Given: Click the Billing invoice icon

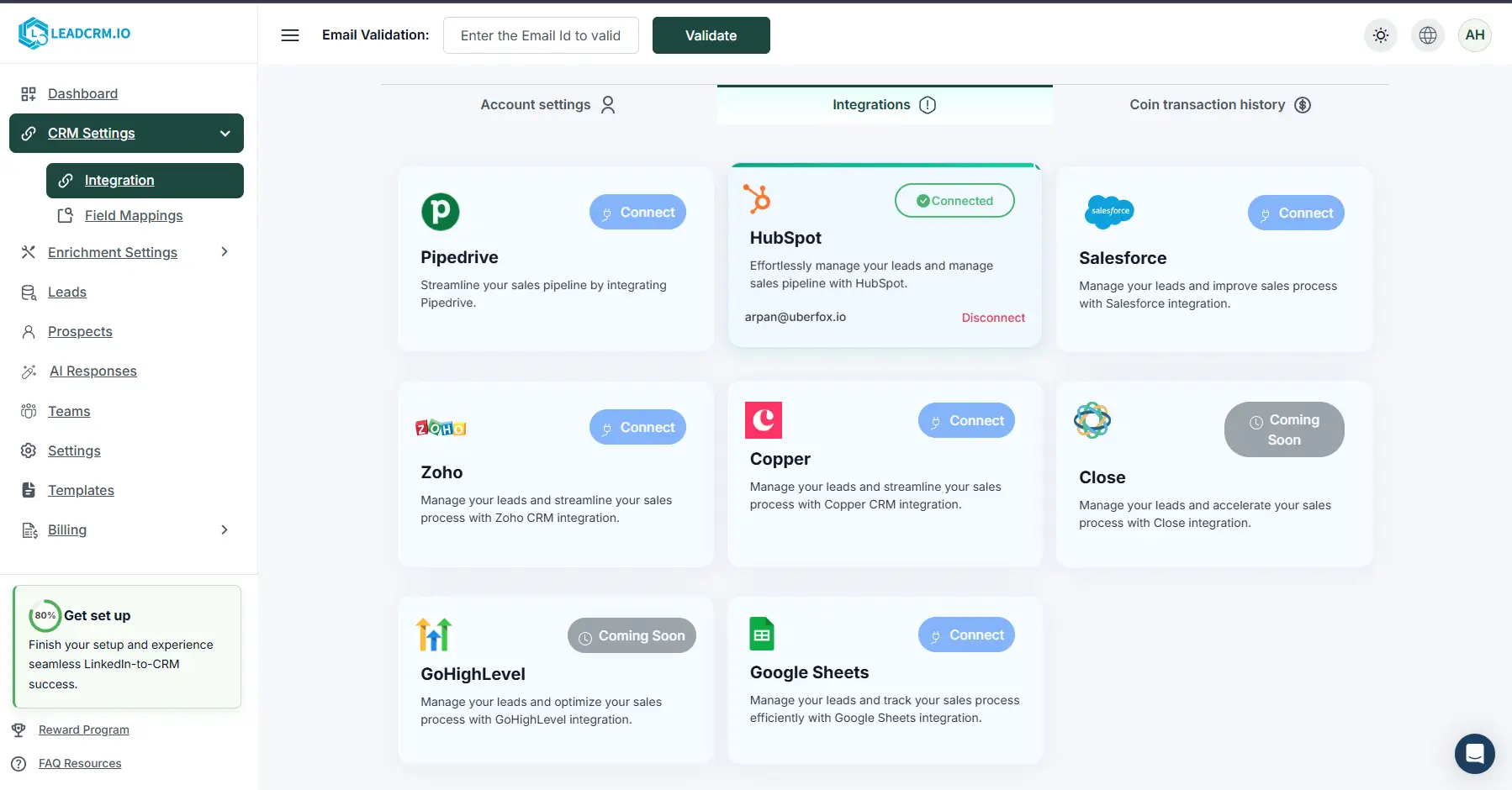Looking at the screenshot, I should [29, 530].
